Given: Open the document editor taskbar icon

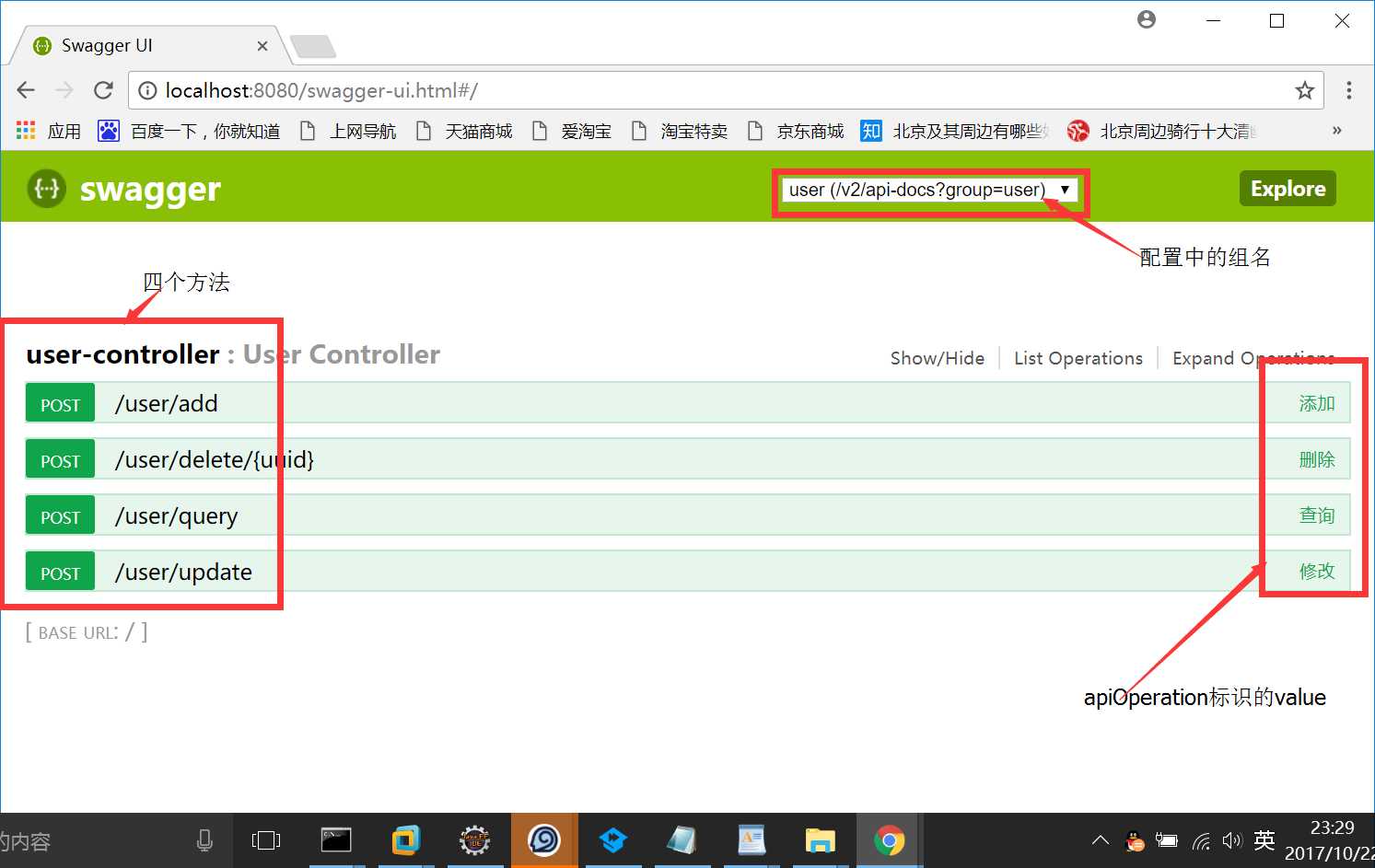Looking at the screenshot, I should tap(752, 840).
